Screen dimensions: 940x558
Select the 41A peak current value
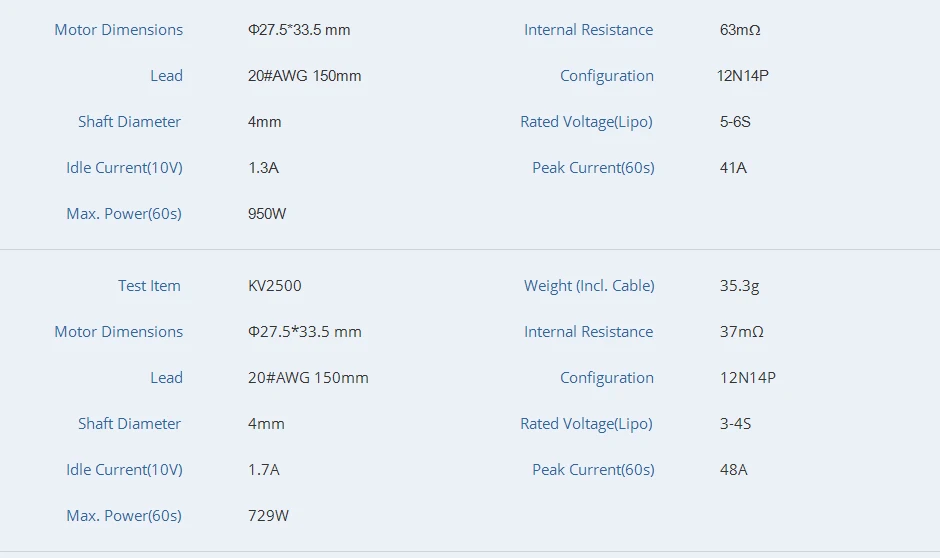(x=733, y=167)
